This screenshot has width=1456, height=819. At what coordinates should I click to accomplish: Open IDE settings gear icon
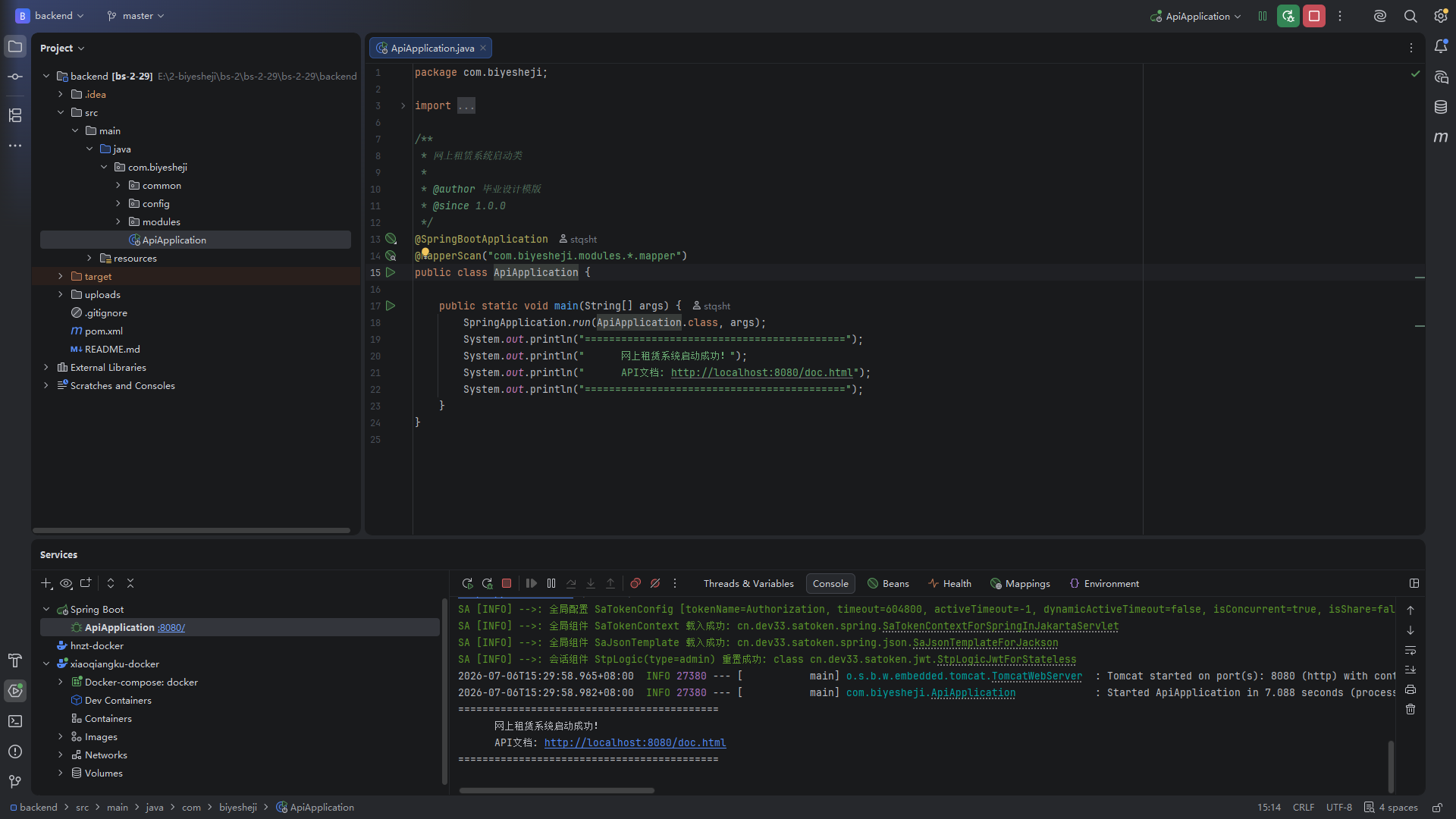1441,16
